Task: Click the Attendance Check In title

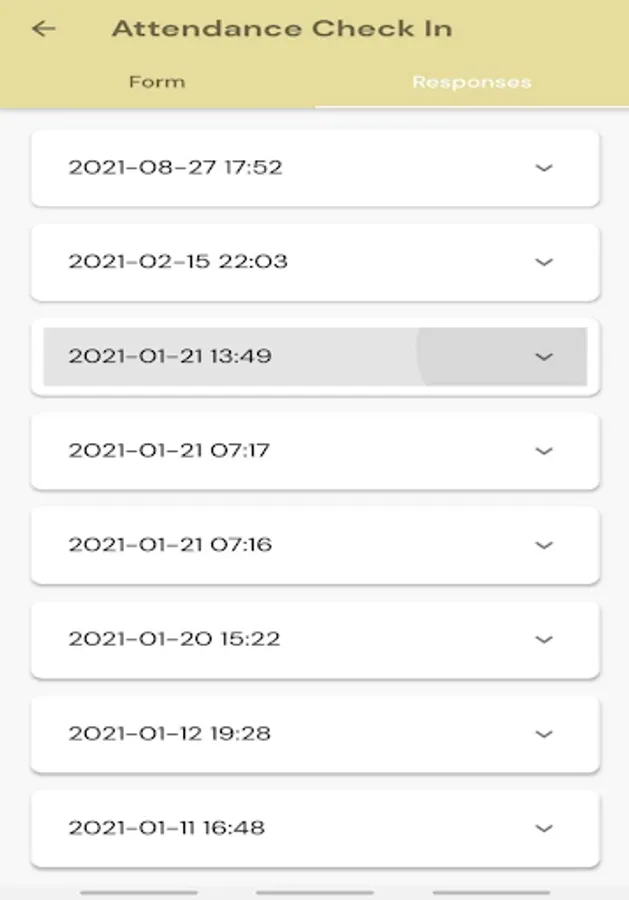Action: 282,28
